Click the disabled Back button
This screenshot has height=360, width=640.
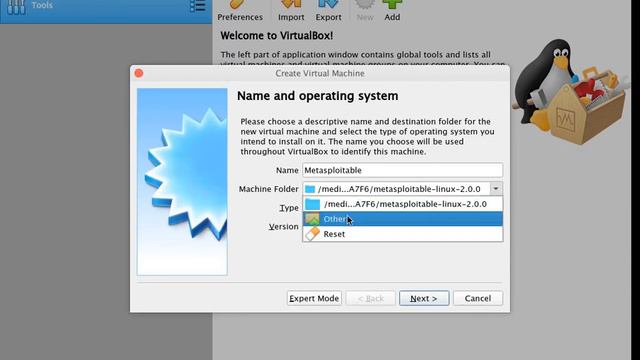coord(371,298)
